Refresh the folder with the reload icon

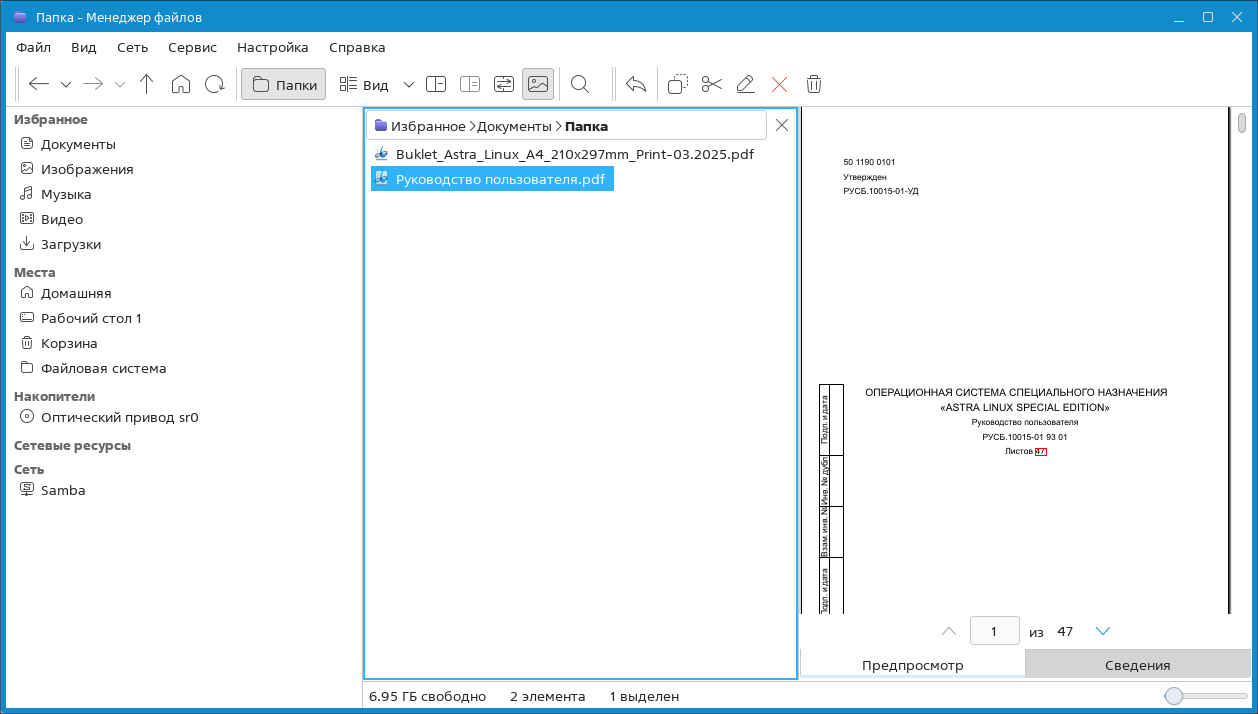pyautogui.click(x=215, y=84)
